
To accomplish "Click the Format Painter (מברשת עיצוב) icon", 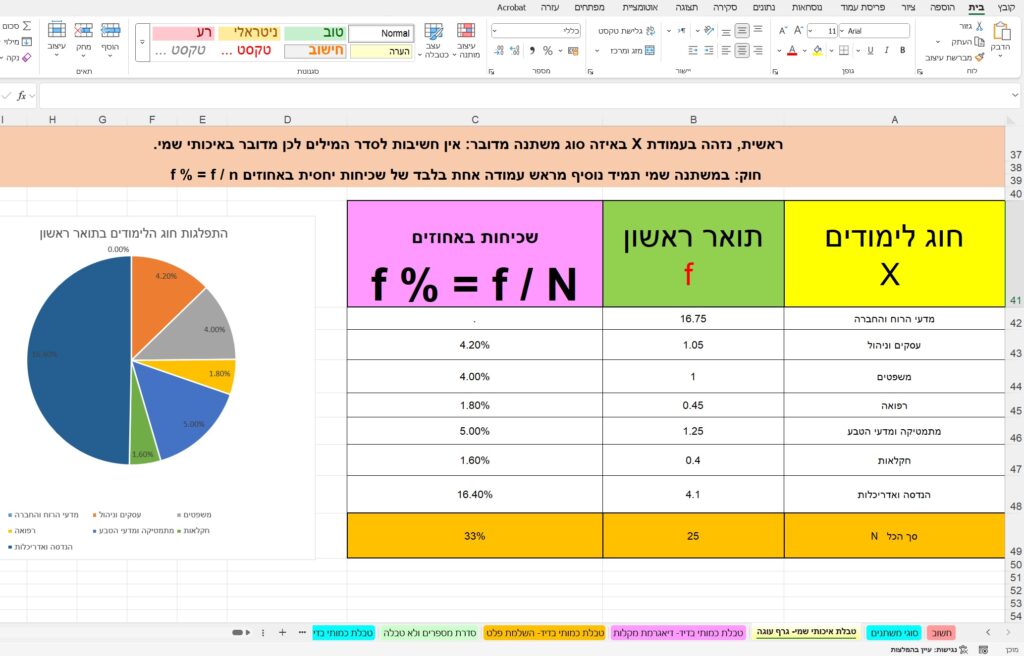I will [980, 58].
